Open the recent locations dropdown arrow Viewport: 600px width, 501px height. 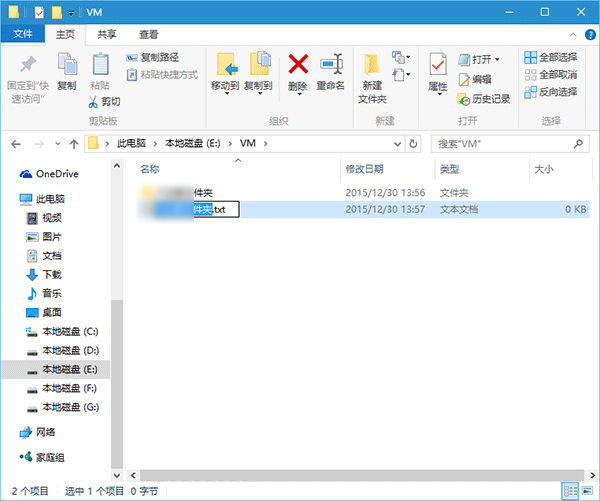pos(57,144)
